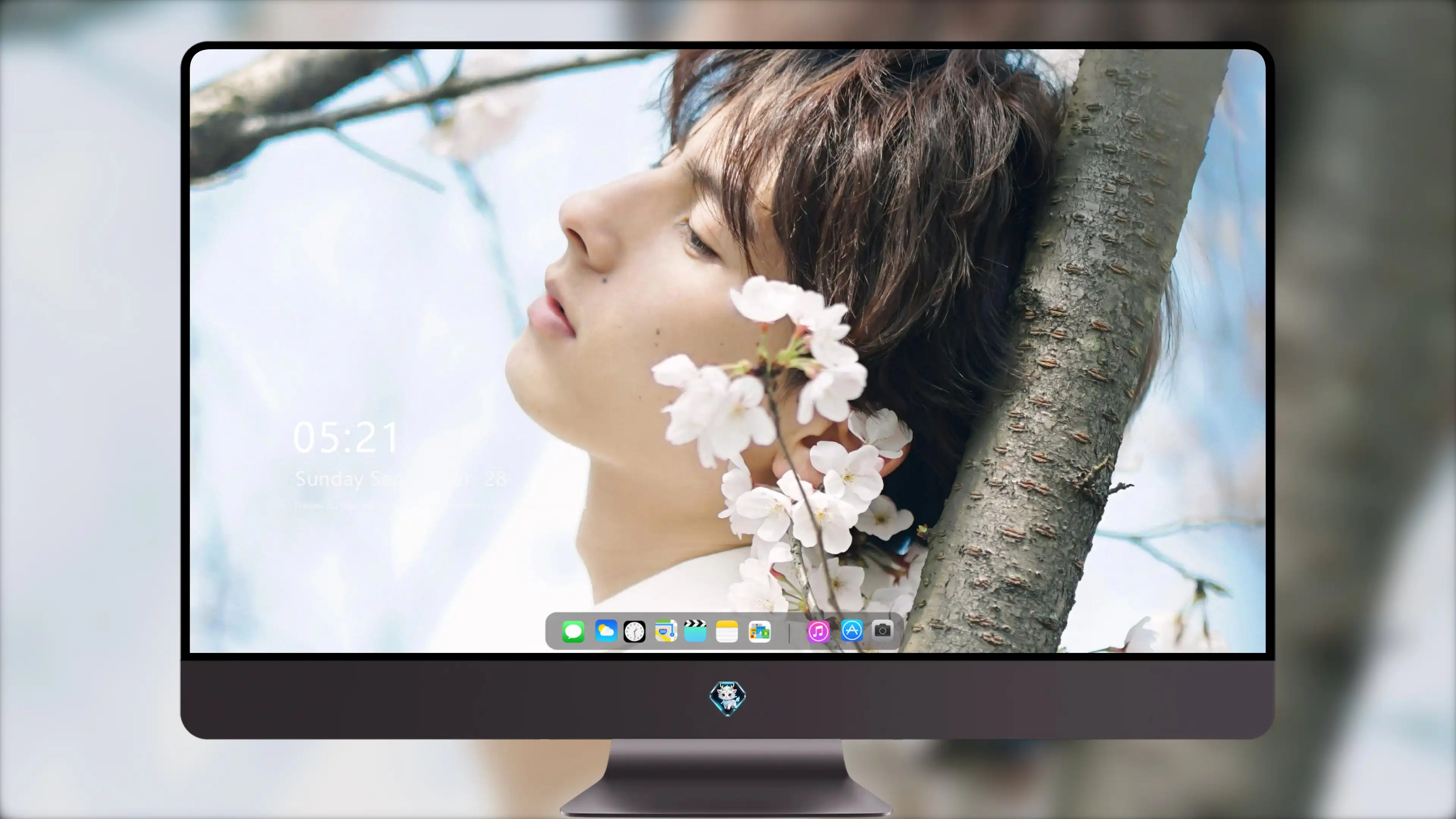Launch the yellow Notes app
This screenshot has height=819, width=1456.
(727, 631)
